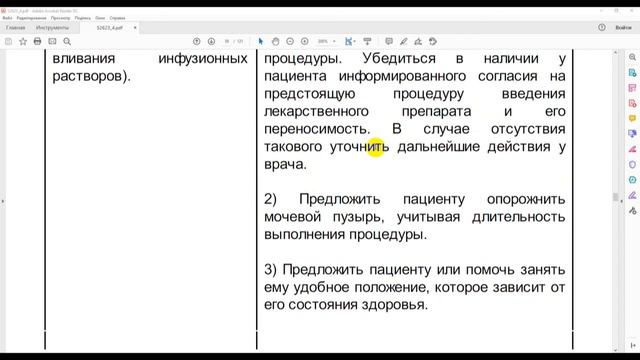
Task: Go to previous page up arrow
Action: click(197, 41)
